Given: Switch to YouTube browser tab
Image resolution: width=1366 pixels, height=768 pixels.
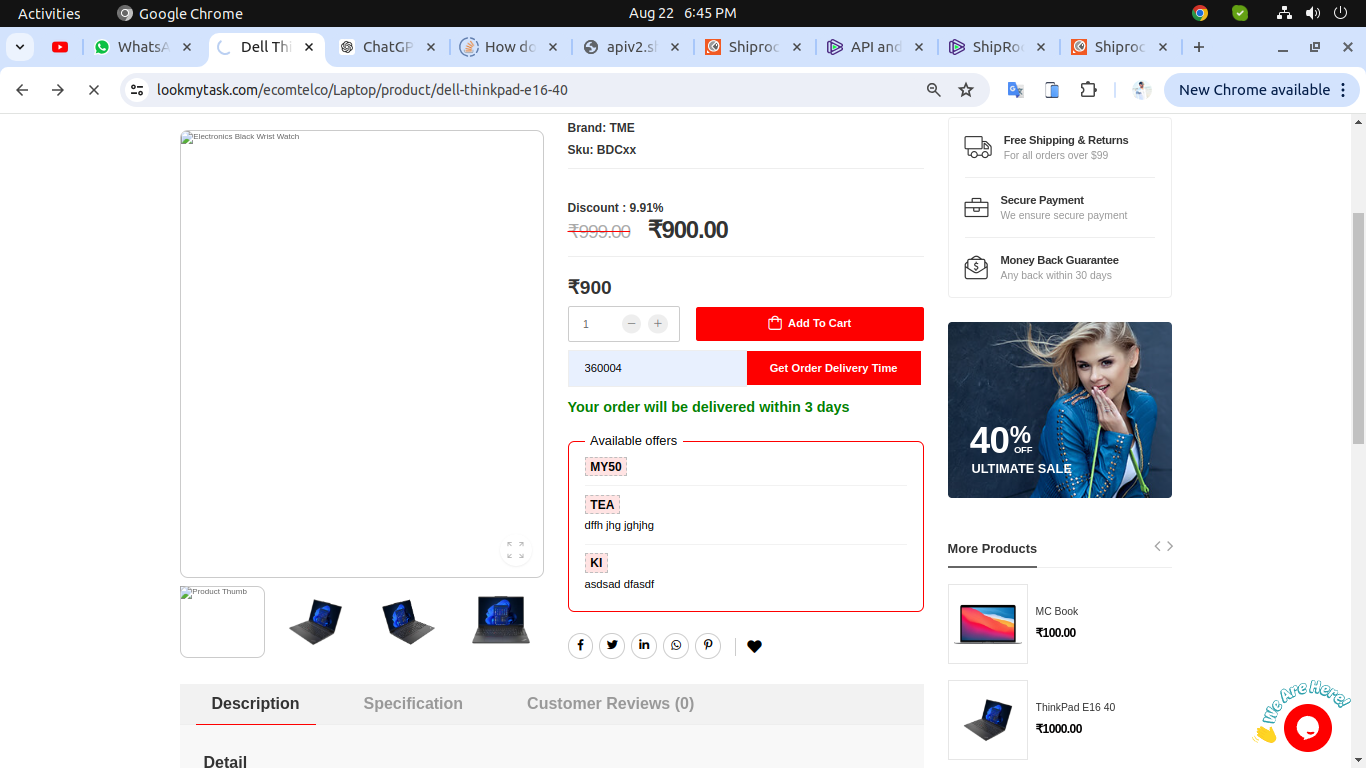Looking at the screenshot, I should tap(60, 47).
